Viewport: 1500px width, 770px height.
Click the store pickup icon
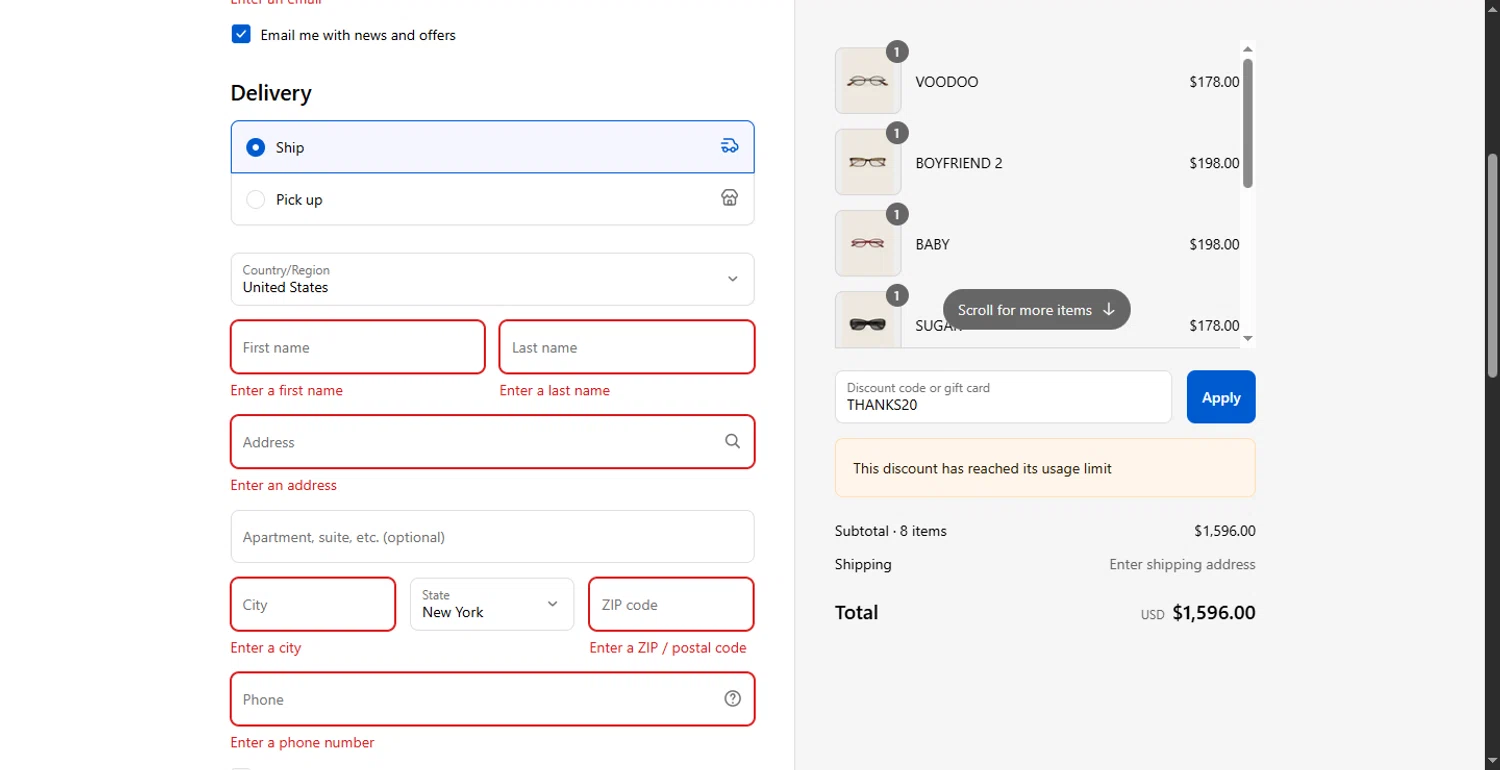click(730, 198)
